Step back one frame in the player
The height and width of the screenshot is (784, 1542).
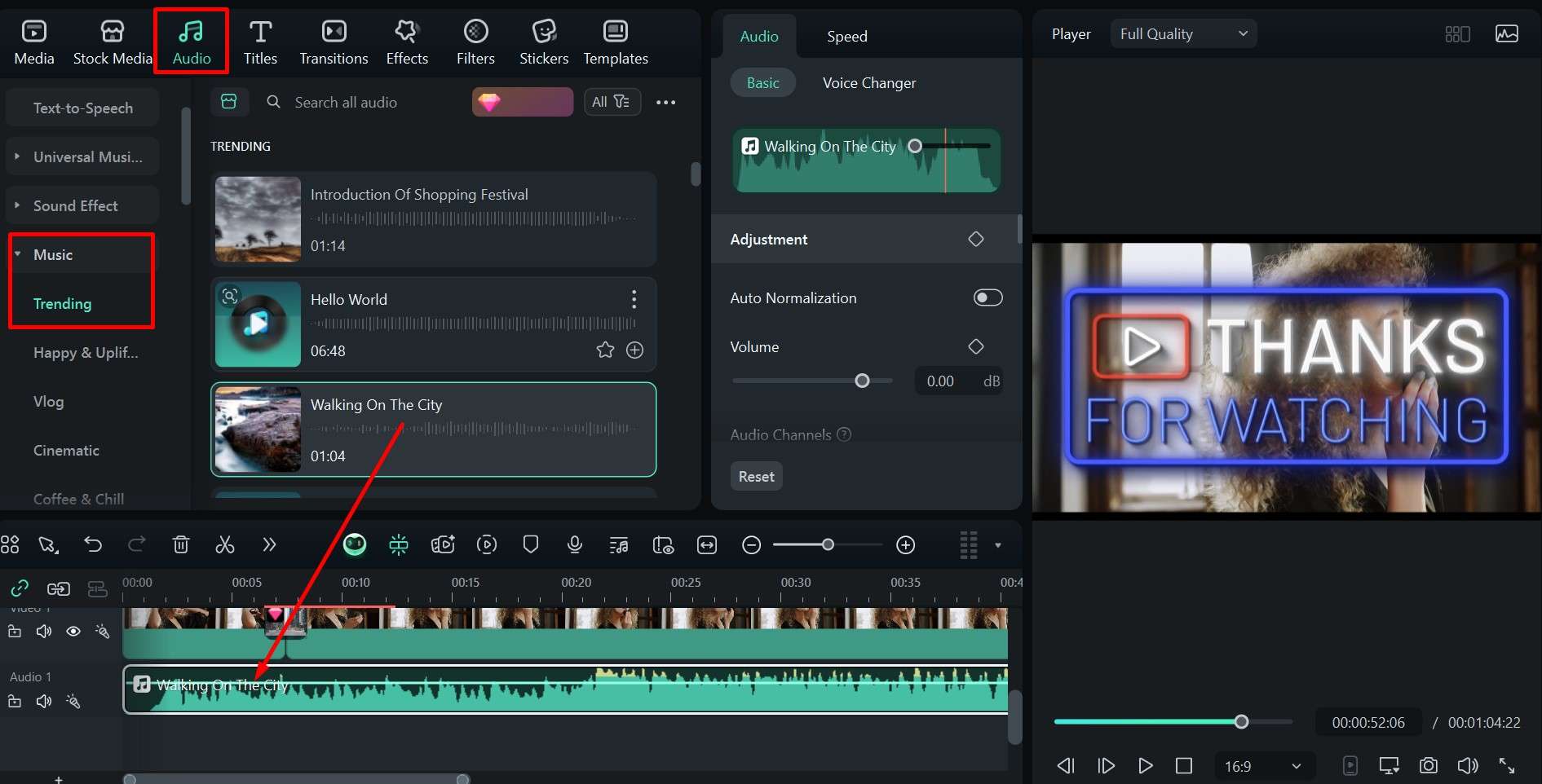click(x=1065, y=766)
